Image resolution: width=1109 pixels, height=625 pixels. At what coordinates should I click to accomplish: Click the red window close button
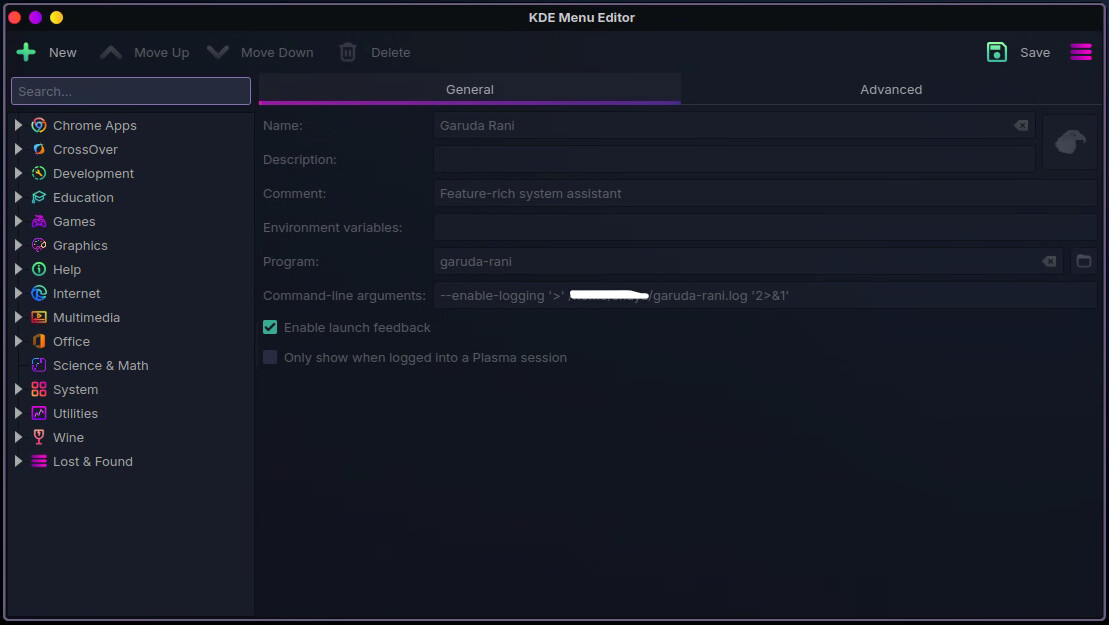[x=15, y=18]
